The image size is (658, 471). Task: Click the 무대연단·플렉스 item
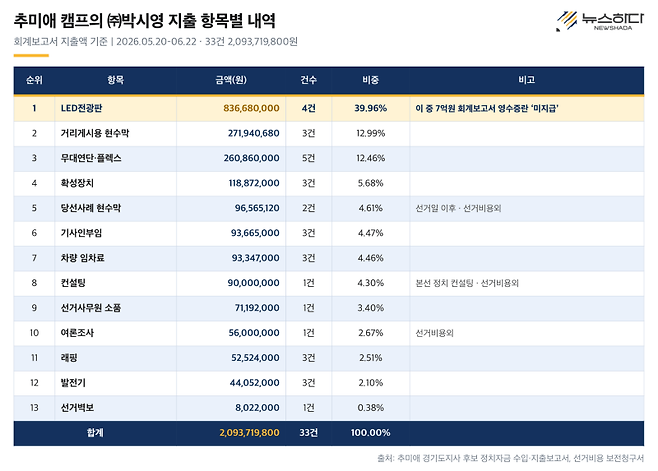91,158
